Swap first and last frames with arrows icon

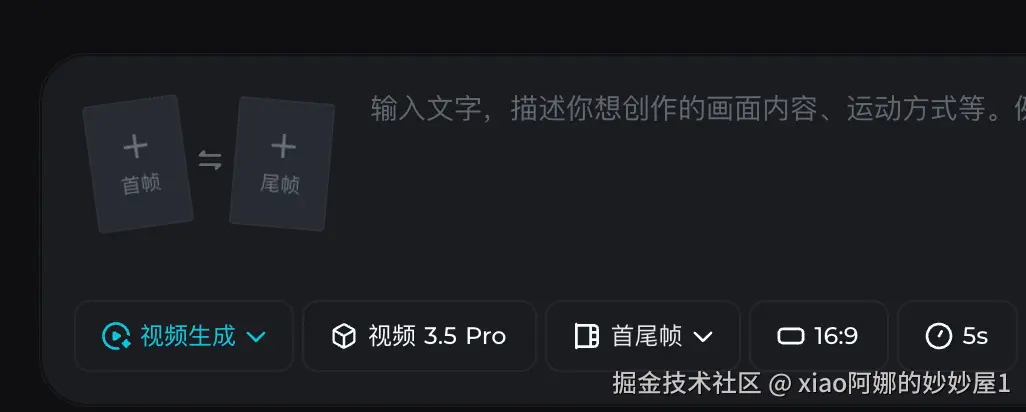(210, 160)
